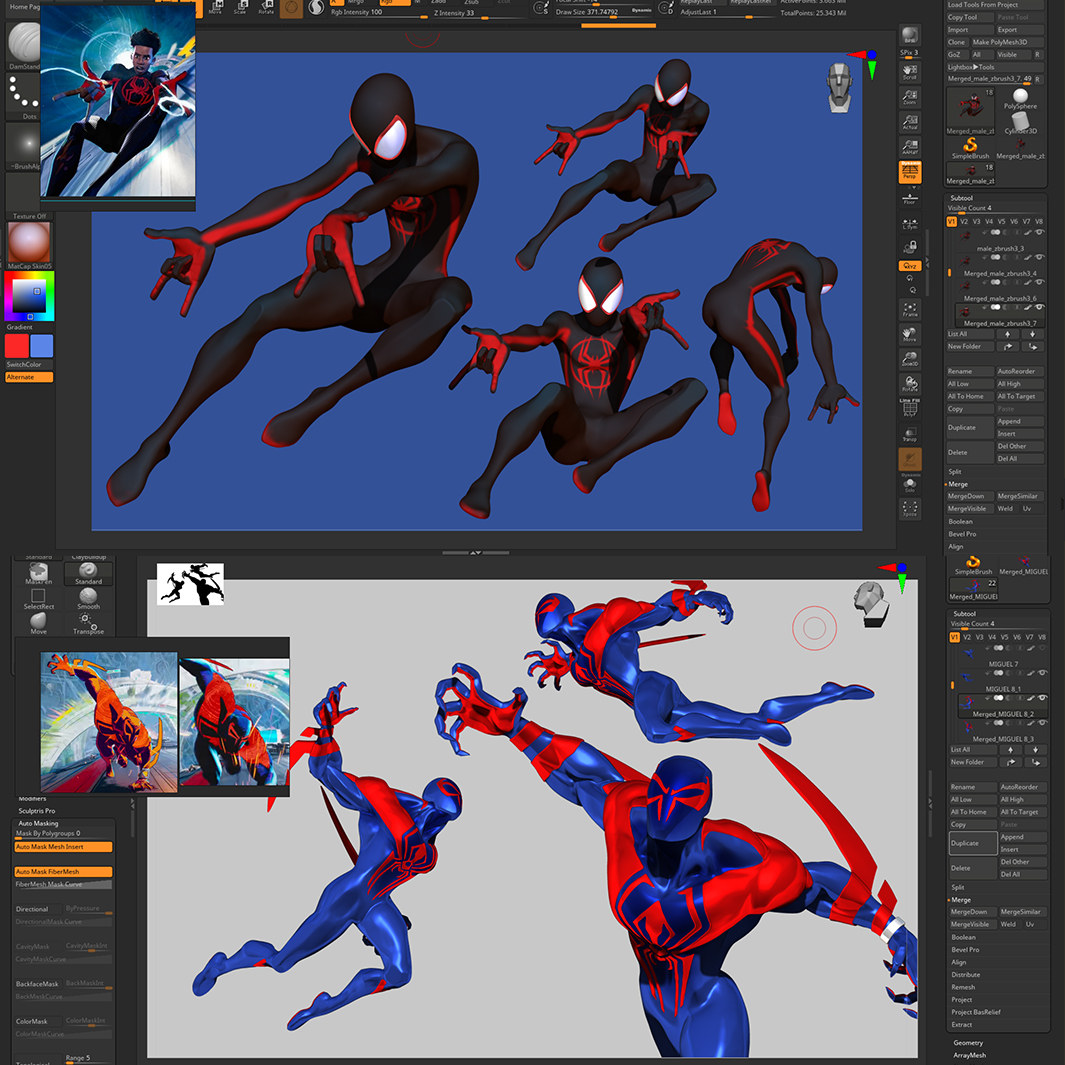This screenshot has height=1065, width=1065.
Task: Toggle eye of Merged_MIGUEL 8_3 subtool
Action: point(1043,723)
